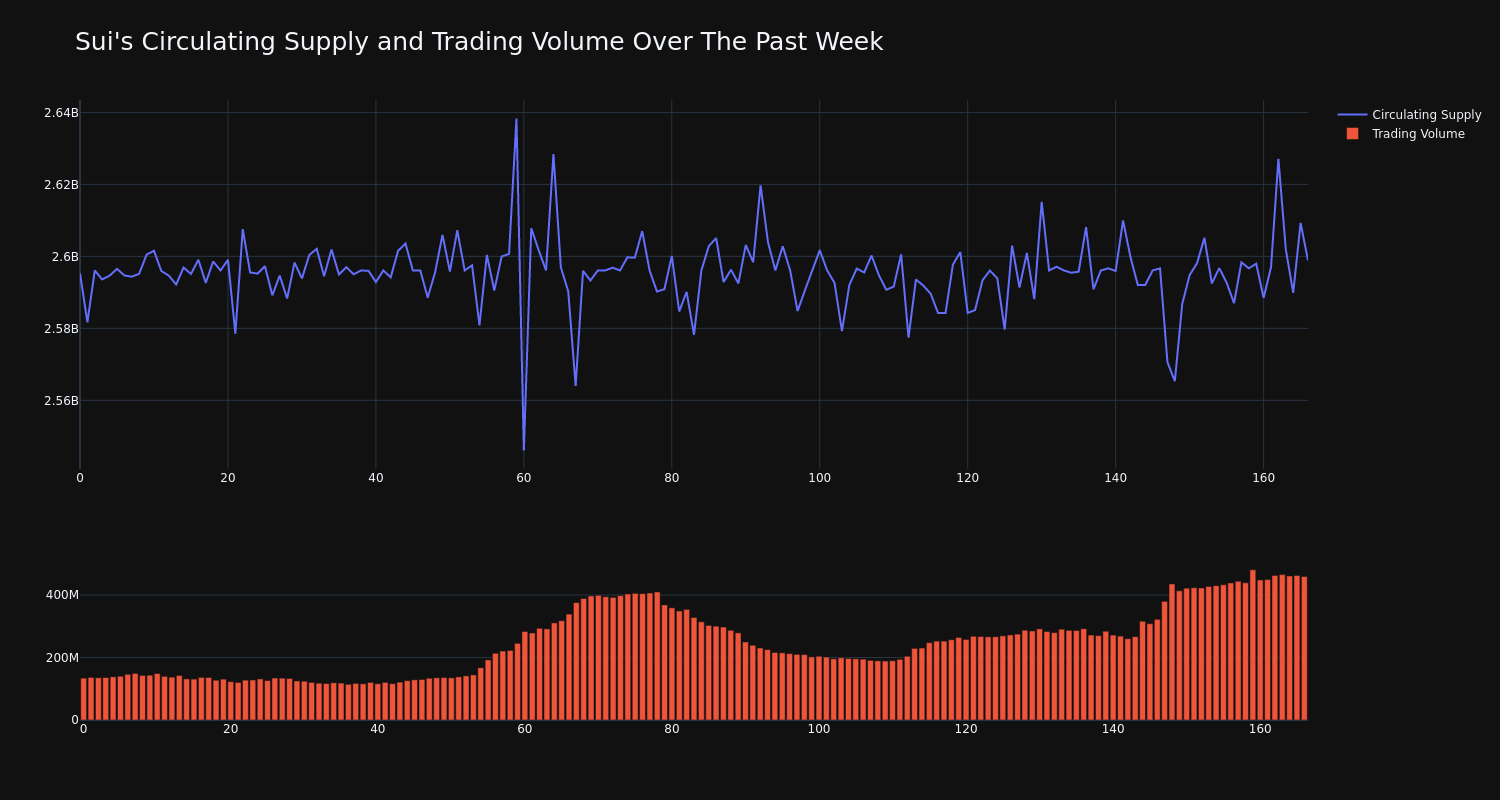Toggle Circulating Supply legend entry
Image resolution: width=1500 pixels, height=800 pixels.
pos(1409,115)
